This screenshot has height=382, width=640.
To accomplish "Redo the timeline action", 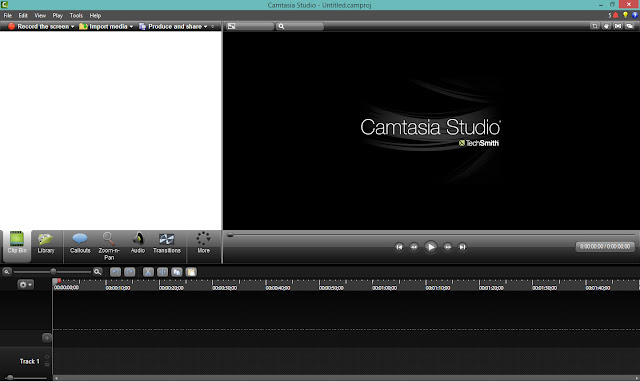I will pos(130,272).
